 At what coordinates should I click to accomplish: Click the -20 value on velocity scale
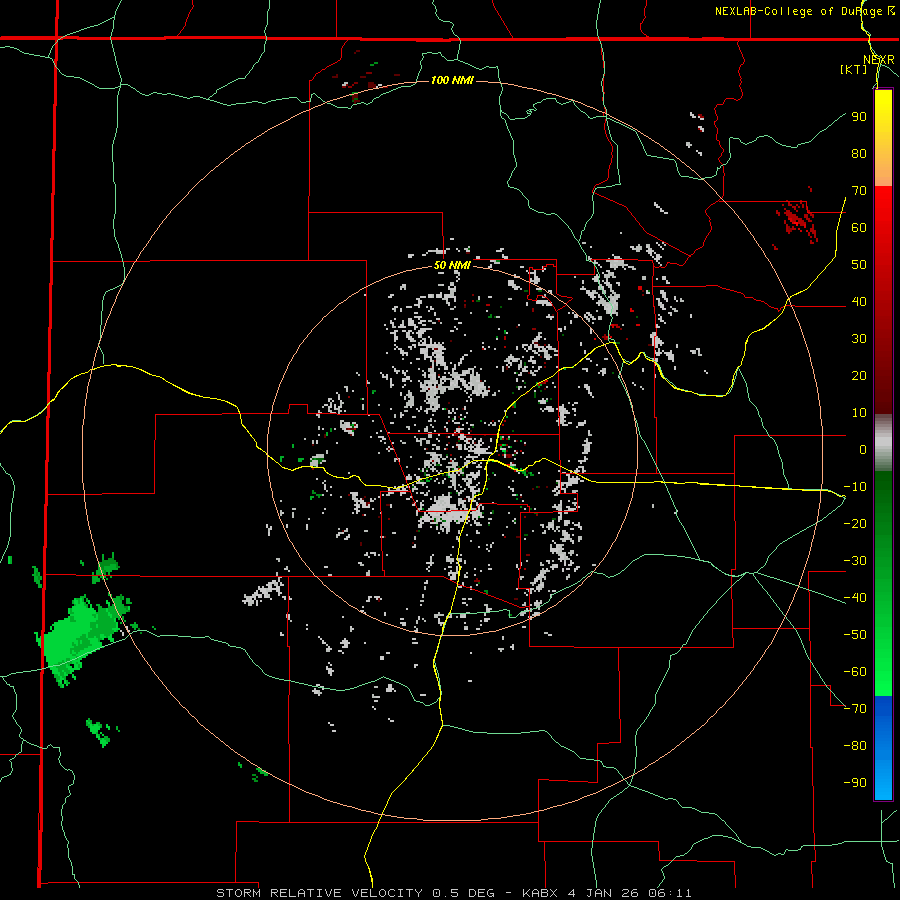(x=855, y=524)
